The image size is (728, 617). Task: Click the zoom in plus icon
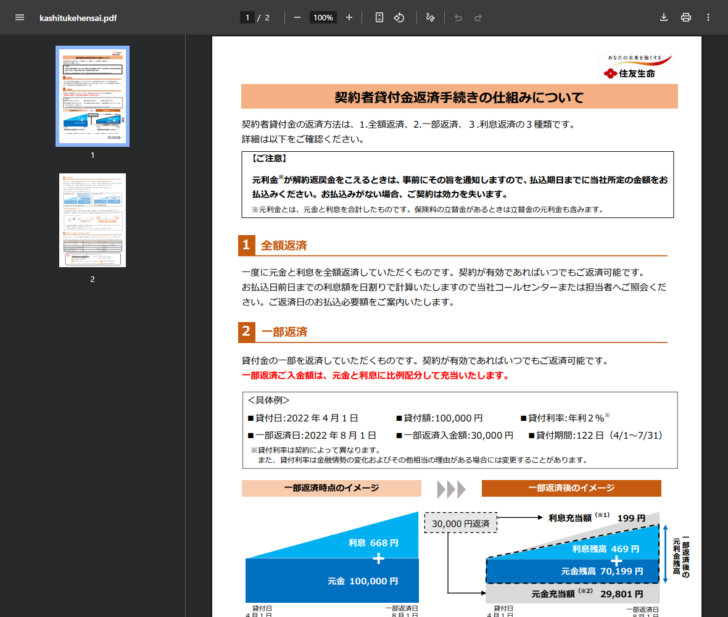pyautogui.click(x=349, y=18)
